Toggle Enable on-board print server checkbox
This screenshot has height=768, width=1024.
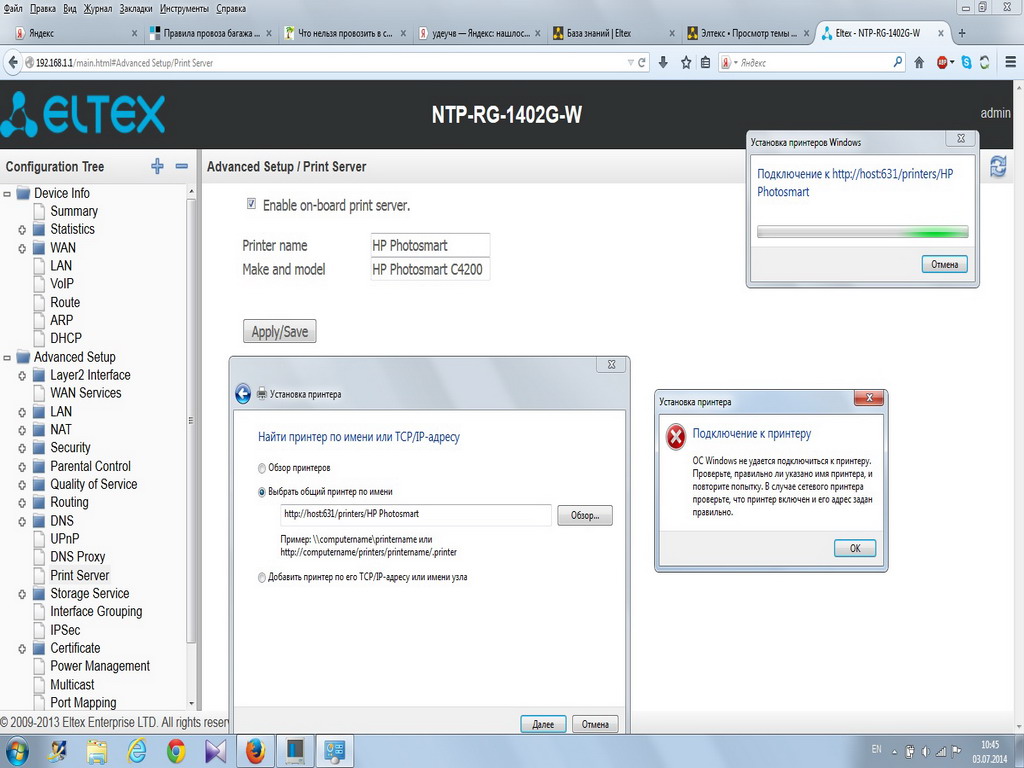tap(251, 204)
